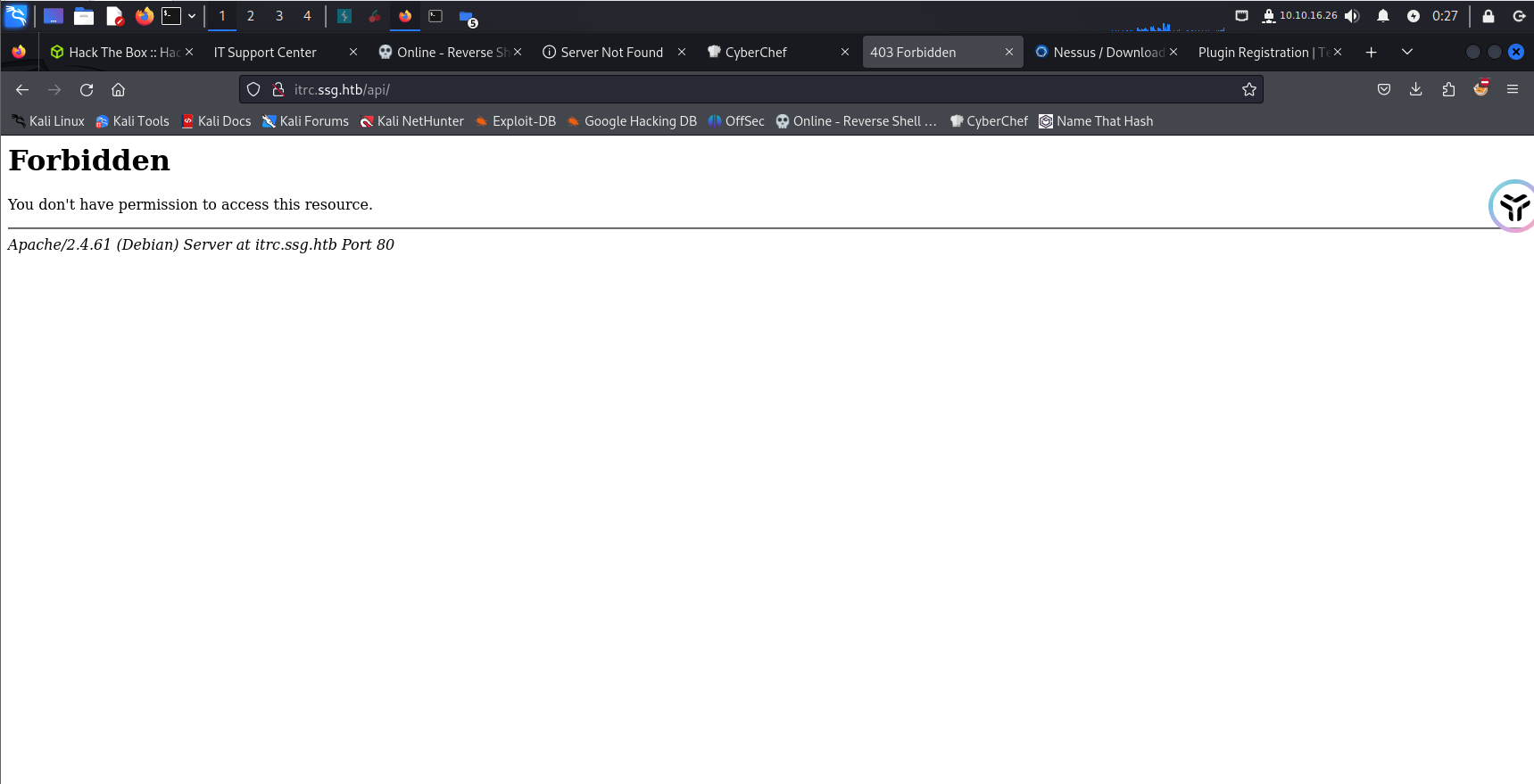The height and width of the screenshot is (784, 1534).
Task: Open the Firefox View pinned button
Action: click(19, 52)
